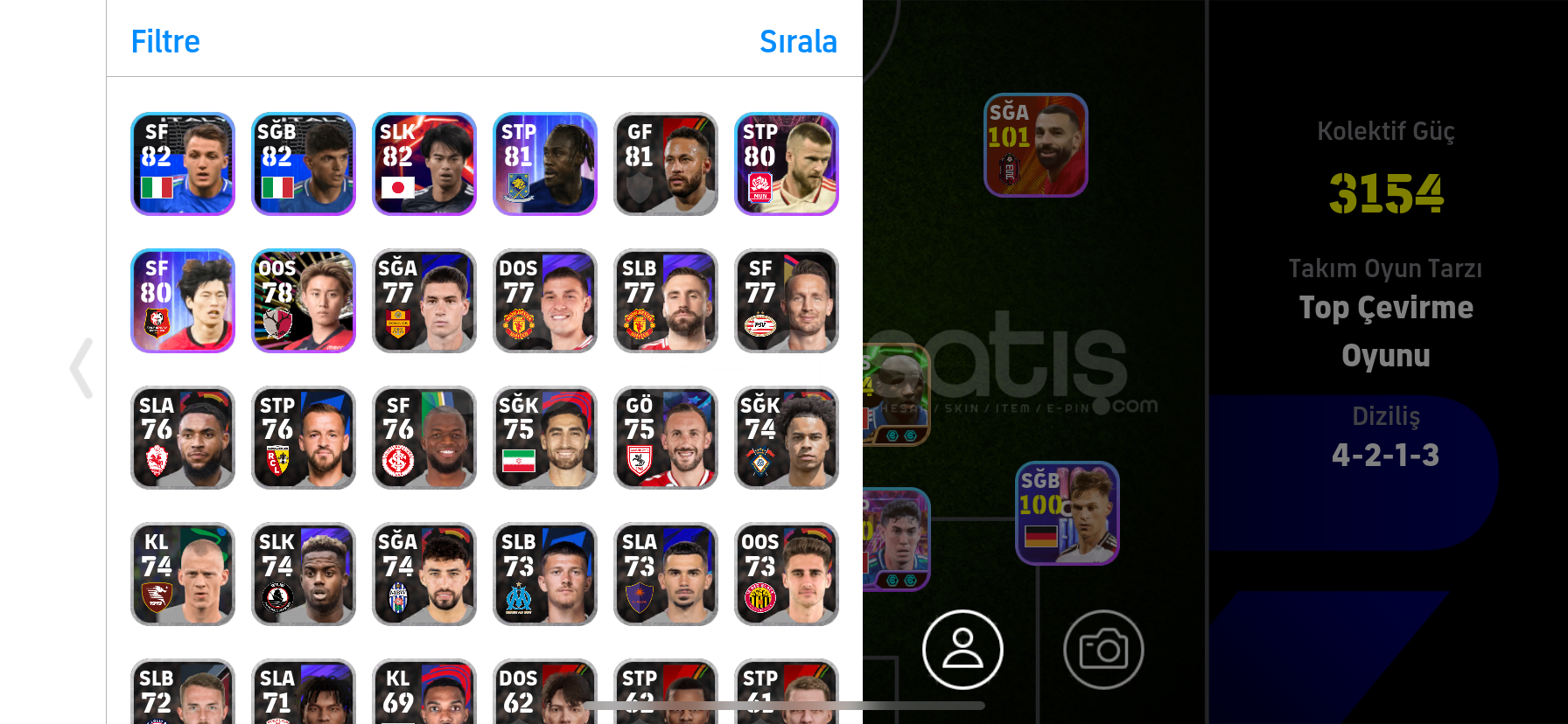Select the SF 77 PSV player card
Viewport: 1568px width, 724px height.
pos(787,301)
